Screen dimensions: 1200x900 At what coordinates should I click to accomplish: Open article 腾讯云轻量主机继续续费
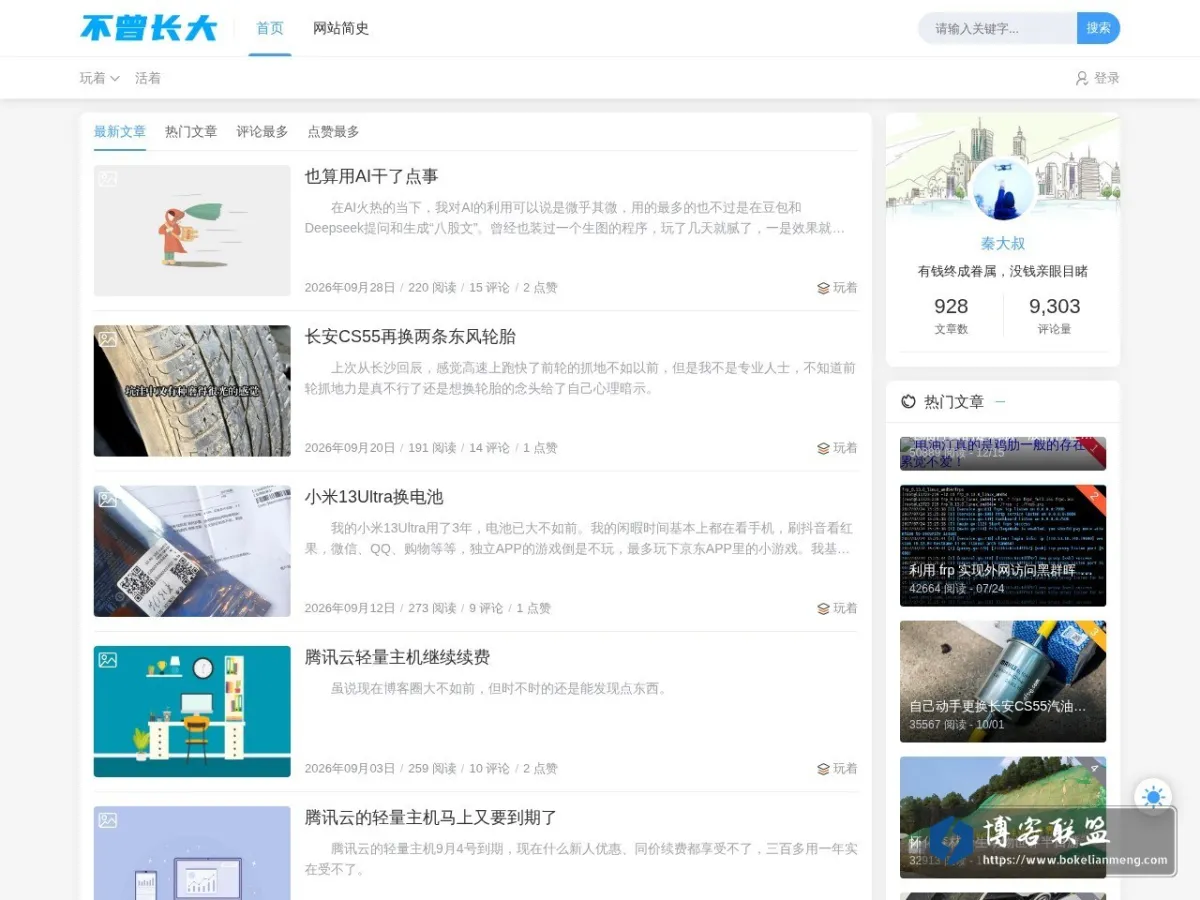tap(397, 657)
